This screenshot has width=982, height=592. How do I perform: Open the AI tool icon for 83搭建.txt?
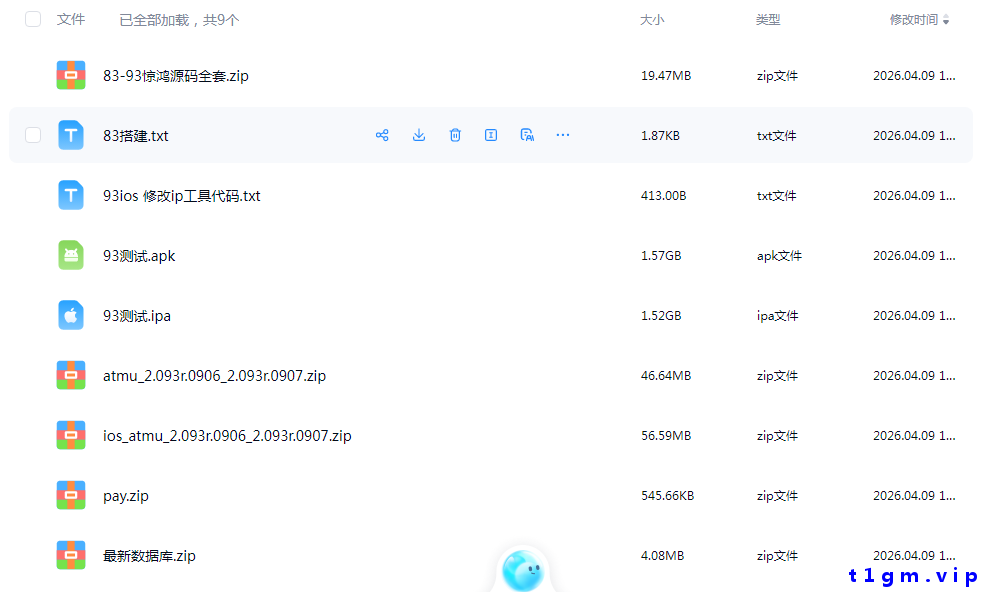(527, 135)
